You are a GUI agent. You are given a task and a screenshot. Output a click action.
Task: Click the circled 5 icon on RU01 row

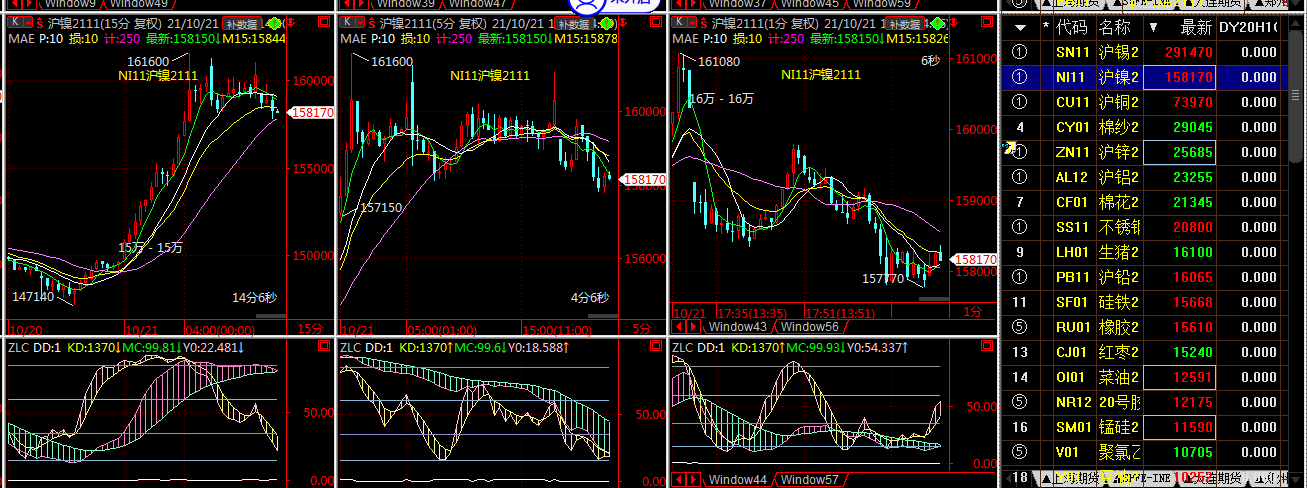coord(1020,327)
